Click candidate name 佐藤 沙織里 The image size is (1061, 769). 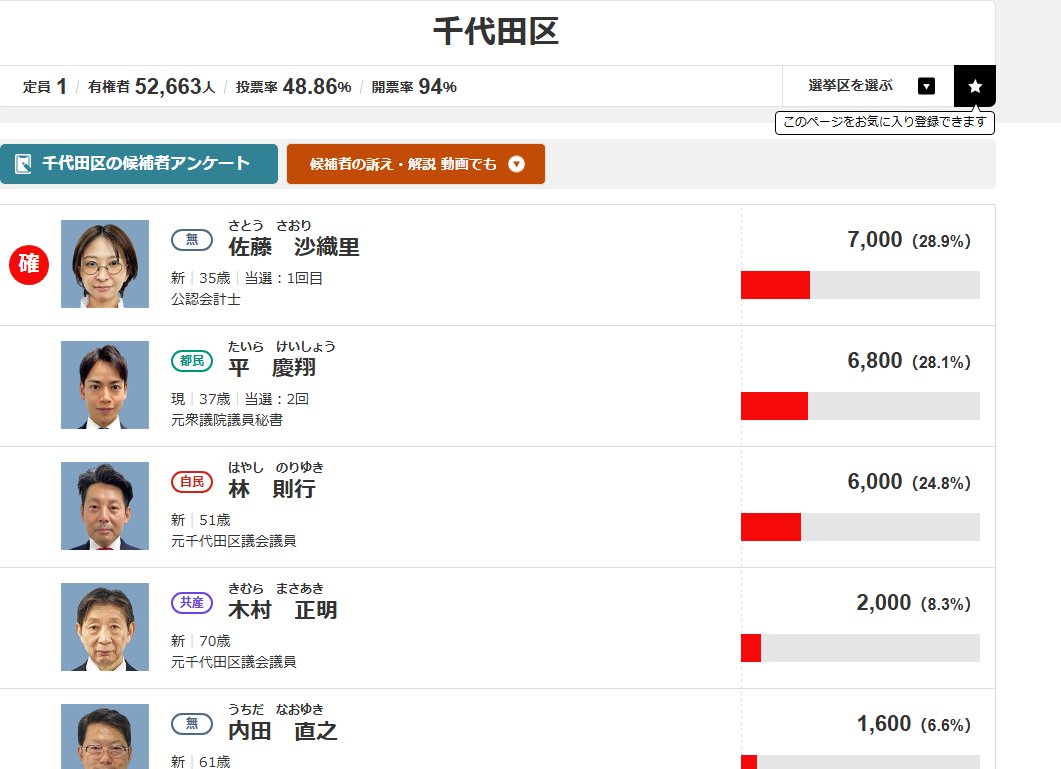tap(294, 247)
